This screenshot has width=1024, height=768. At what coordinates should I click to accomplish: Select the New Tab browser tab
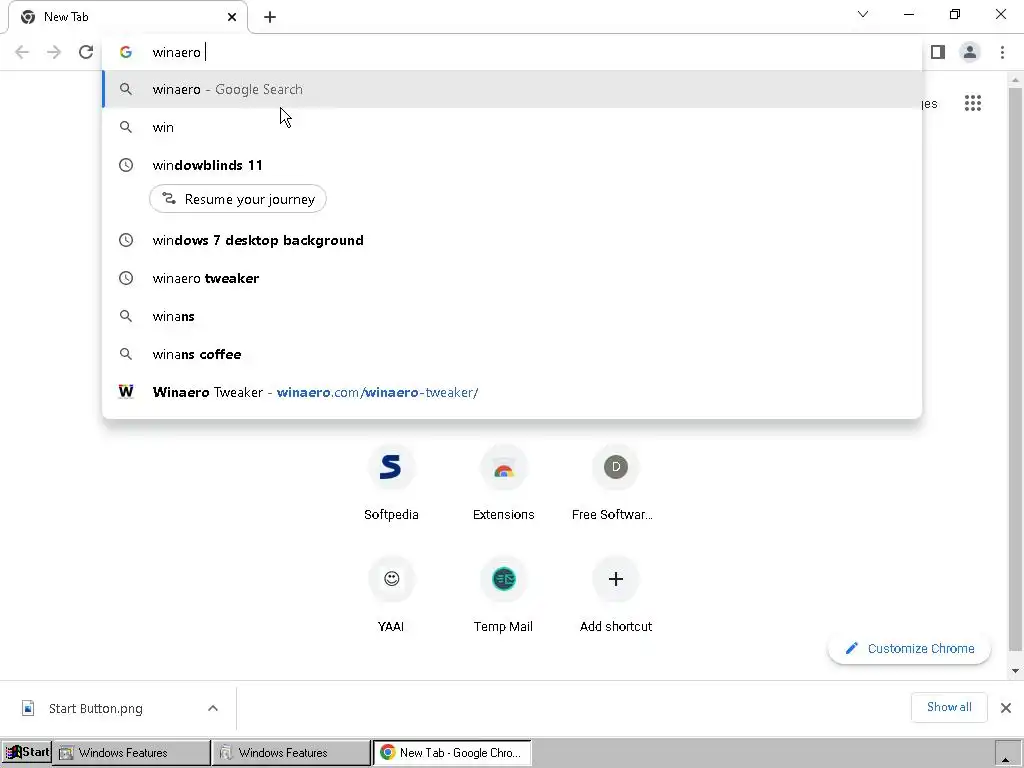(x=128, y=17)
